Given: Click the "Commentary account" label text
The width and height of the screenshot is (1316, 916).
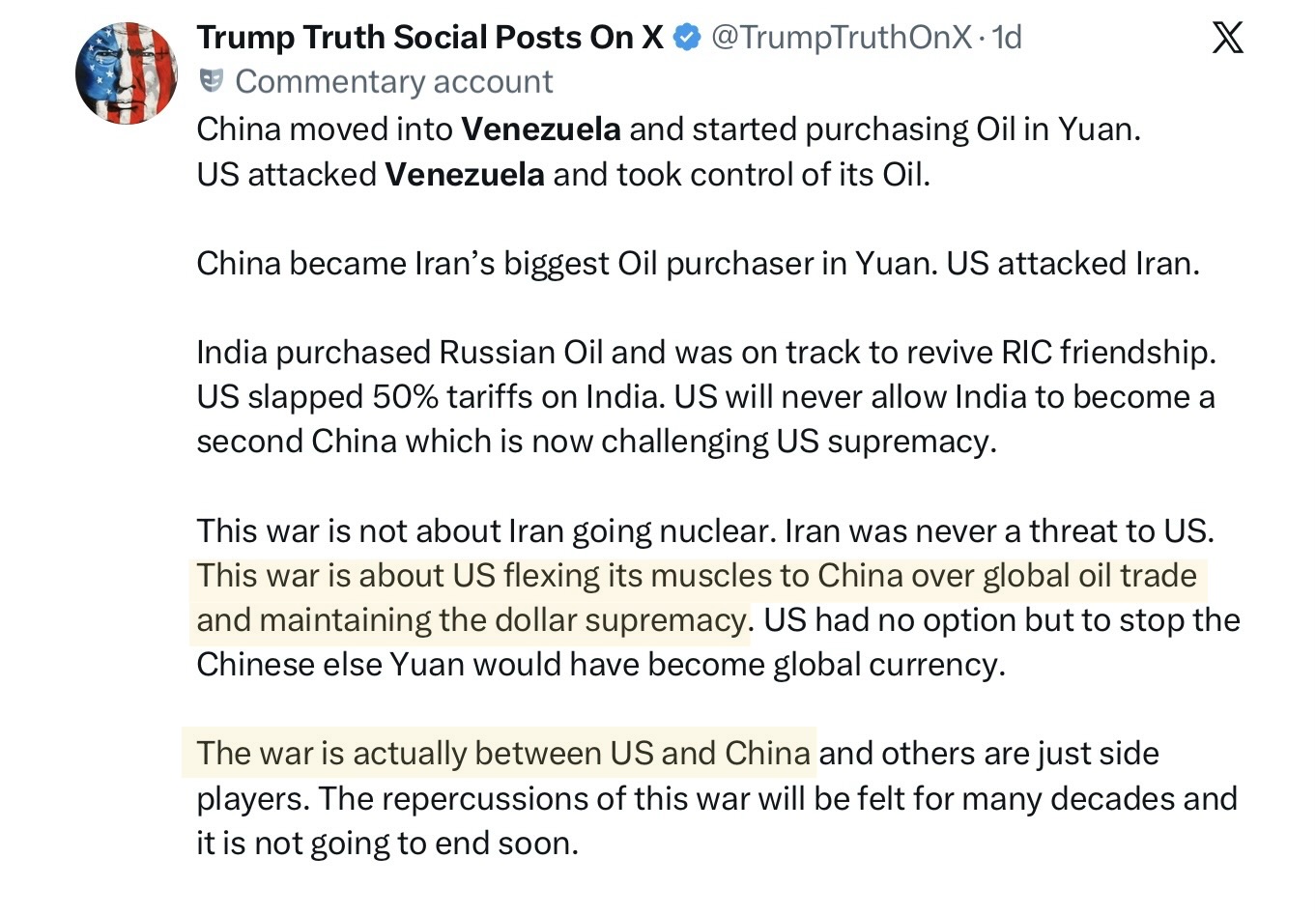Looking at the screenshot, I should (x=393, y=82).
